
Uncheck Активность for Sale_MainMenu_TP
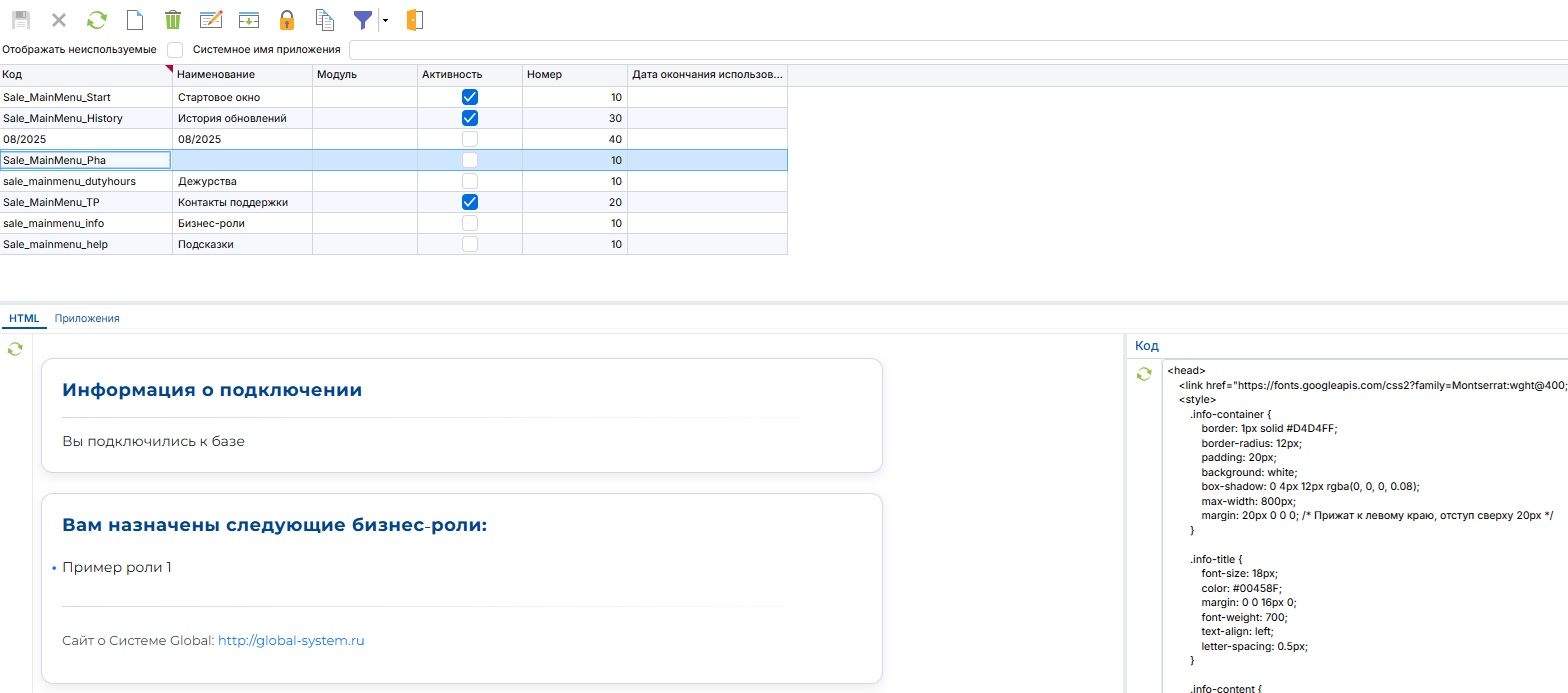pyautogui.click(x=470, y=202)
